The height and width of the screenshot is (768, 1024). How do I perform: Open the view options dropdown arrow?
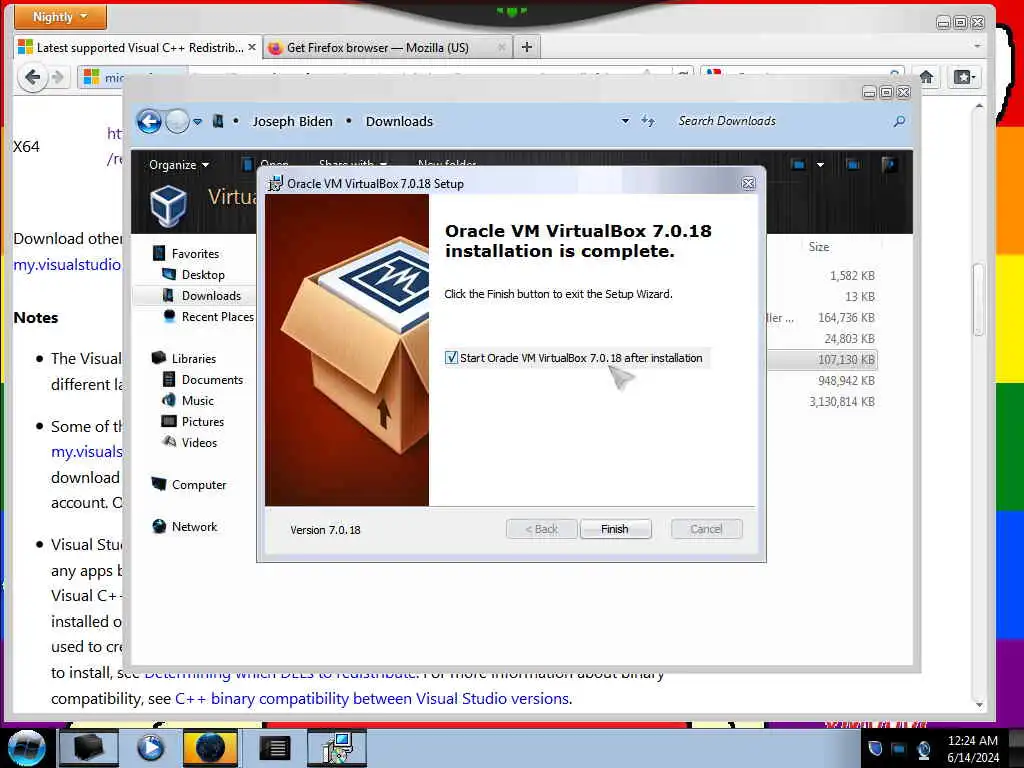[820, 165]
